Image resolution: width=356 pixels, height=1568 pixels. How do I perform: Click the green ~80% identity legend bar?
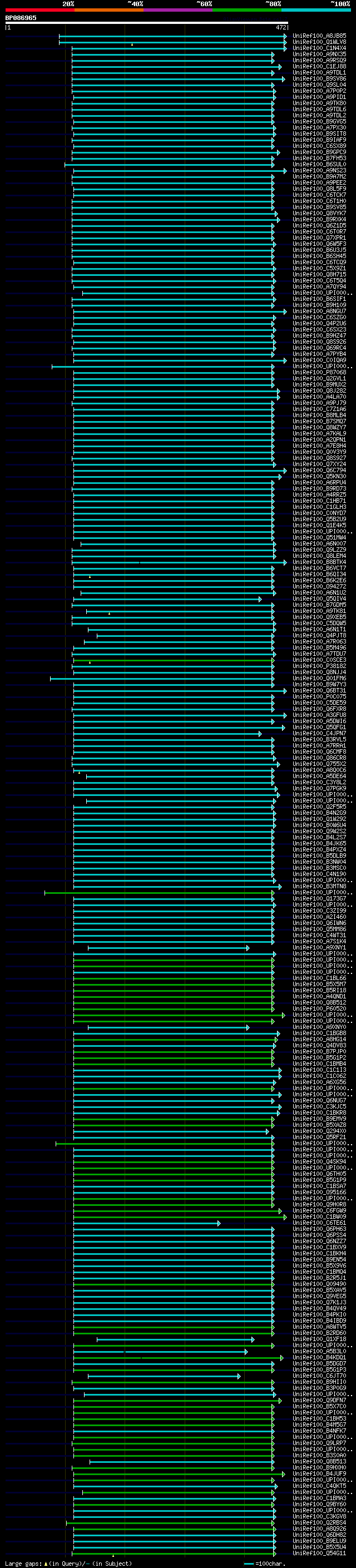(247, 10)
